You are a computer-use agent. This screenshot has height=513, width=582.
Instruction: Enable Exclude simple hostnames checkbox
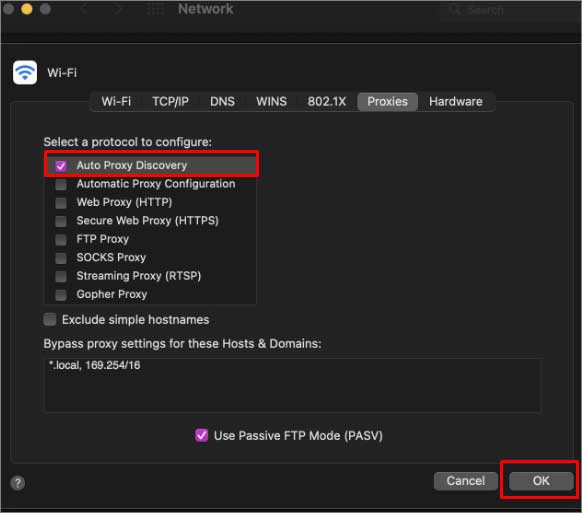click(50, 319)
